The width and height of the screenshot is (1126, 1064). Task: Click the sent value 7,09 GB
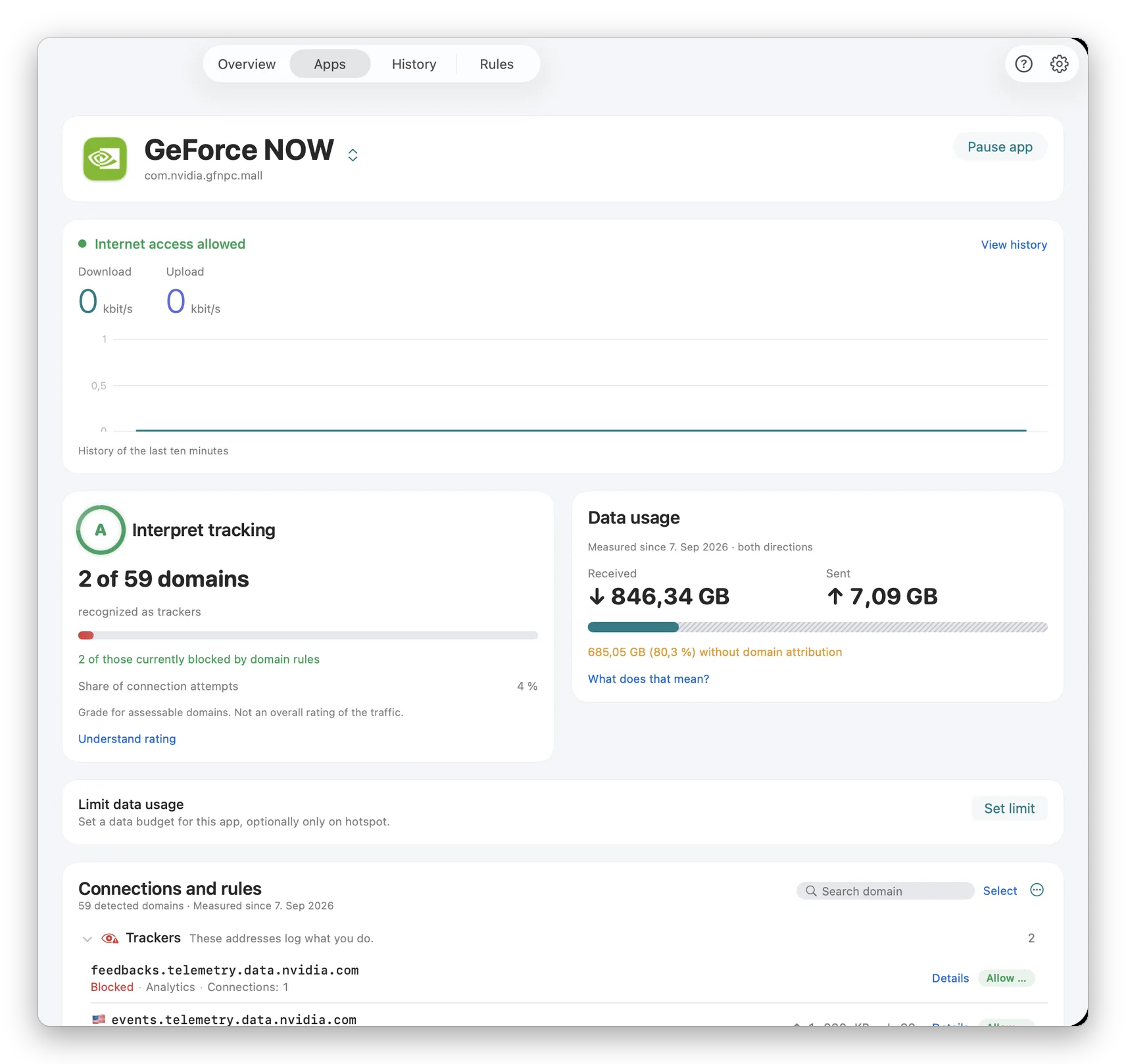882,596
